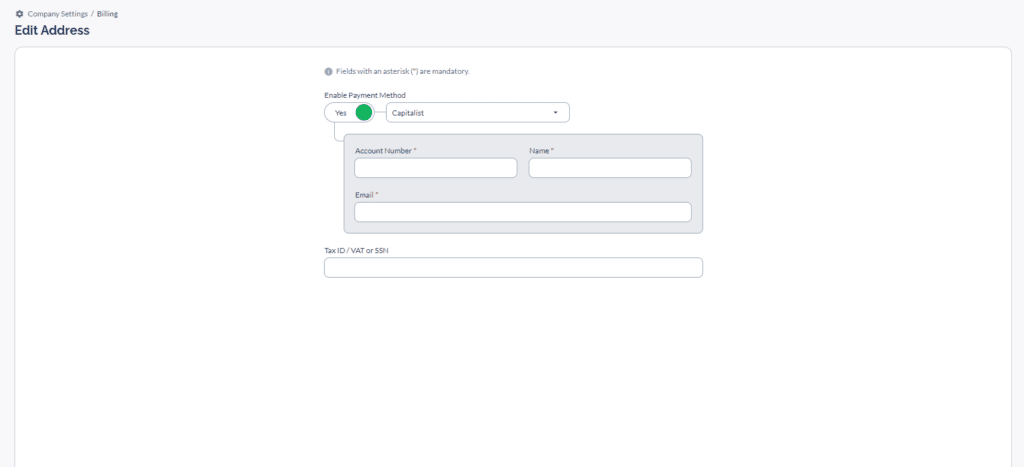Focus the Account Number input field
Screen dimensions: 1024x467
coord(435,168)
